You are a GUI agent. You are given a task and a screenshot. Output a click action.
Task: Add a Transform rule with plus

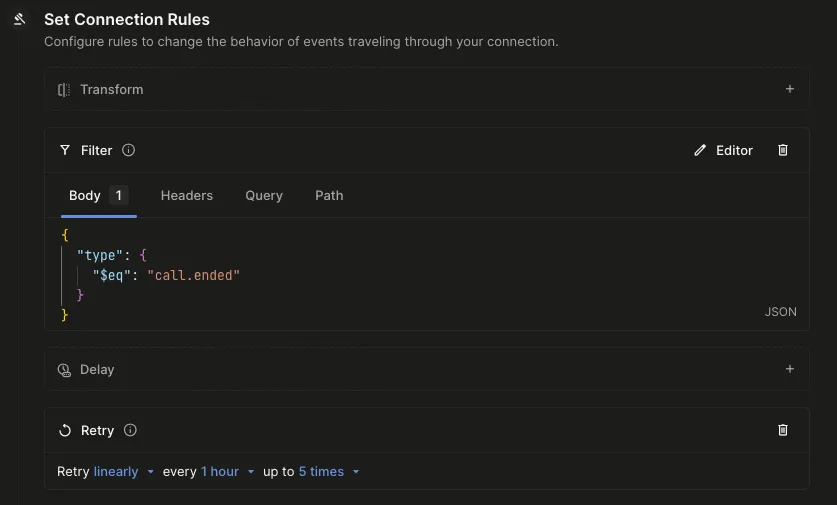click(x=789, y=89)
